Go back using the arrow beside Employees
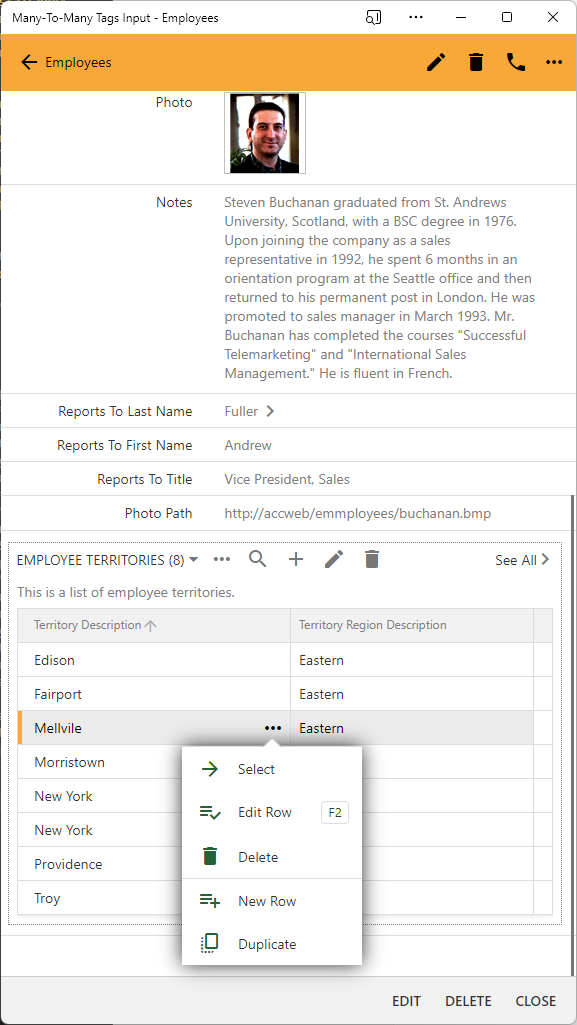577x1025 pixels. [x=28, y=62]
